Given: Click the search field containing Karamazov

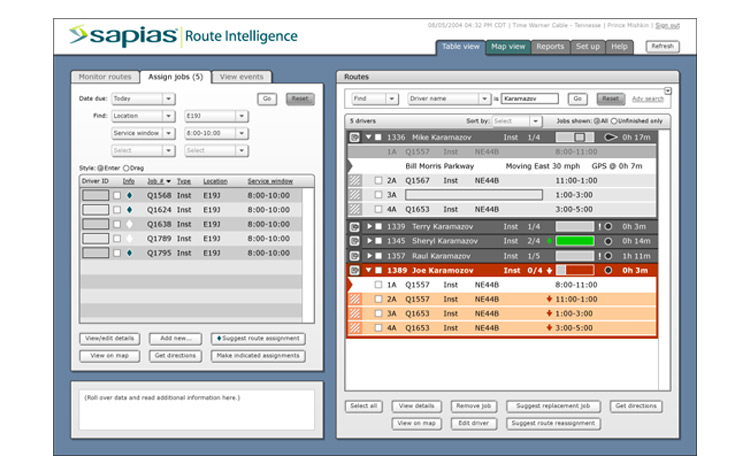Looking at the screenshot, I should click(530, 99).
